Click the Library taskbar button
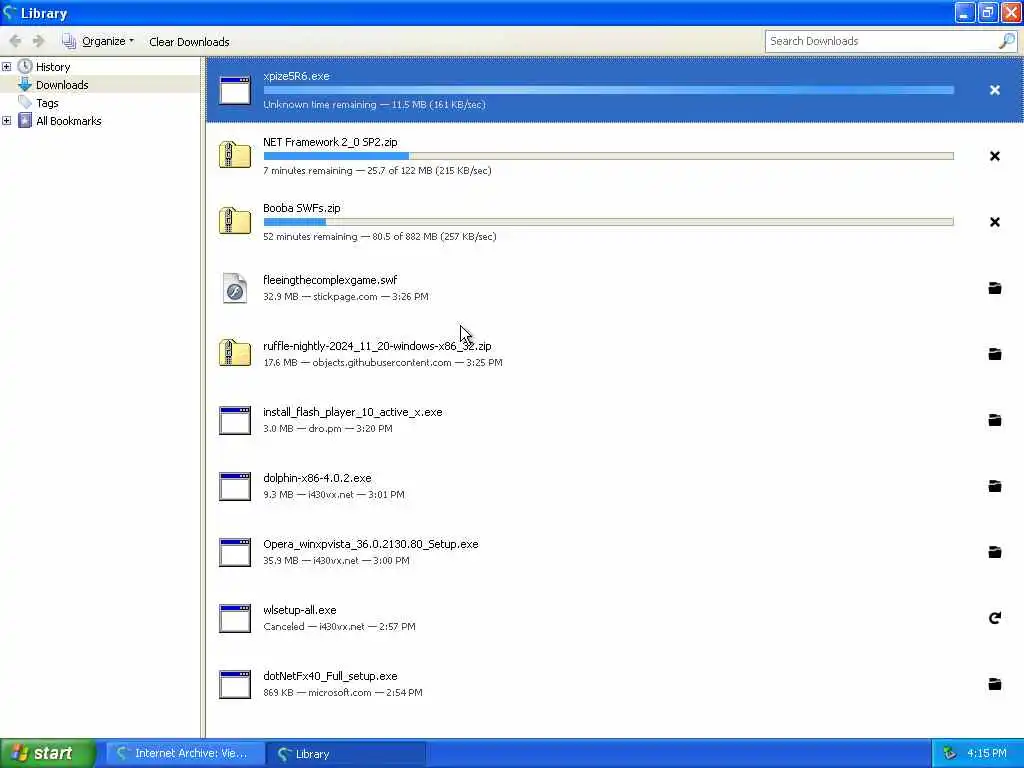 [346, 754]
